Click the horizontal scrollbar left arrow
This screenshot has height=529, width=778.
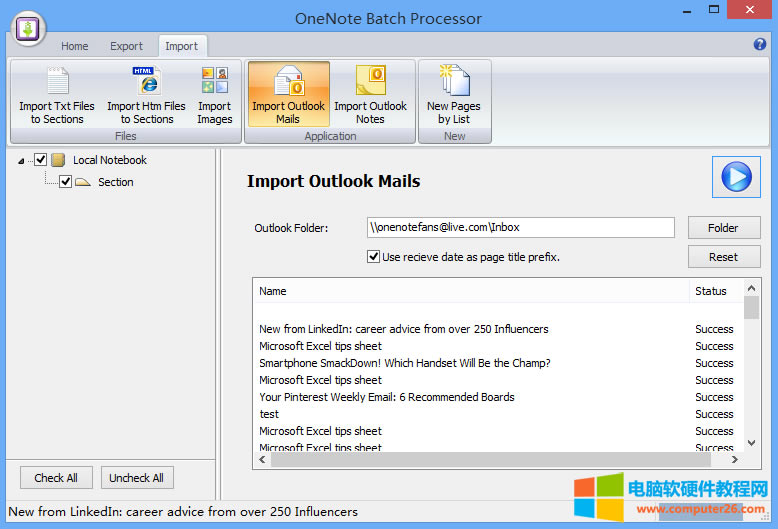262,460
